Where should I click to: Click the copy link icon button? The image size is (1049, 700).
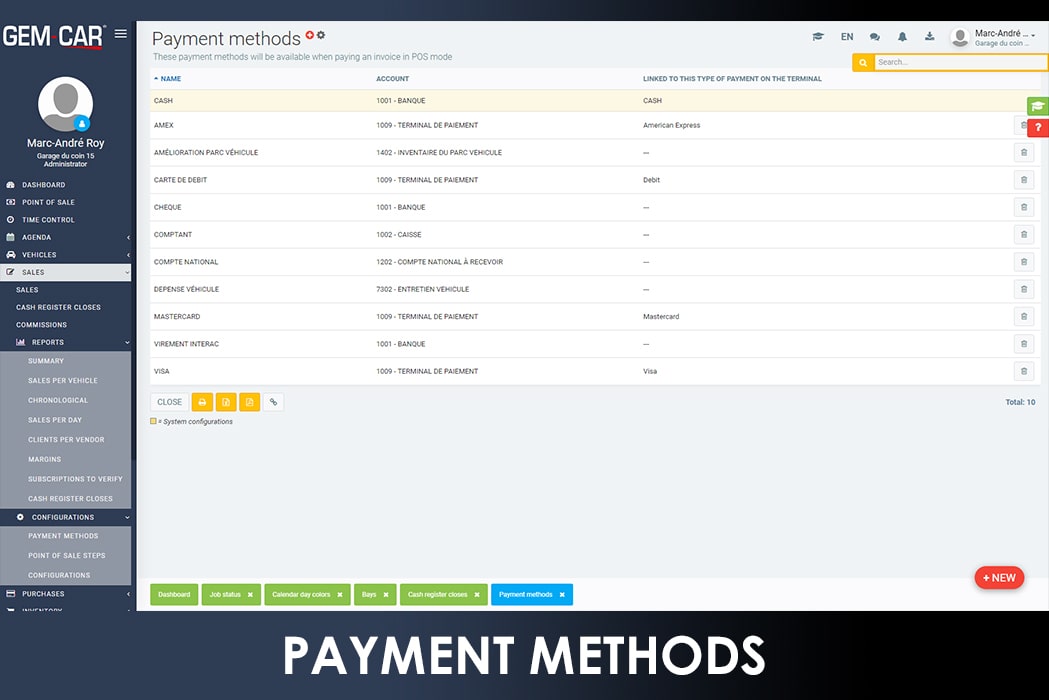(x=273, y=402)
